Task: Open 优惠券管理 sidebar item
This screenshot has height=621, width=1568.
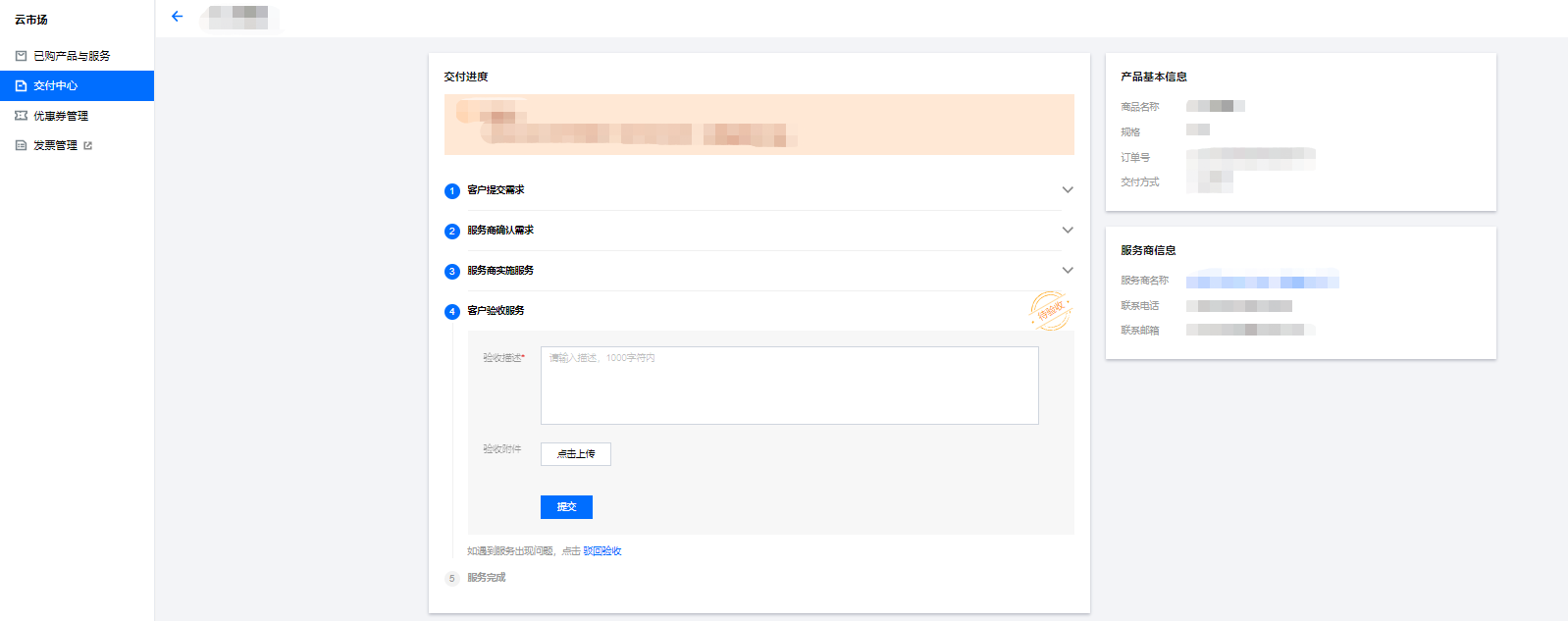Action: point(77,116)
